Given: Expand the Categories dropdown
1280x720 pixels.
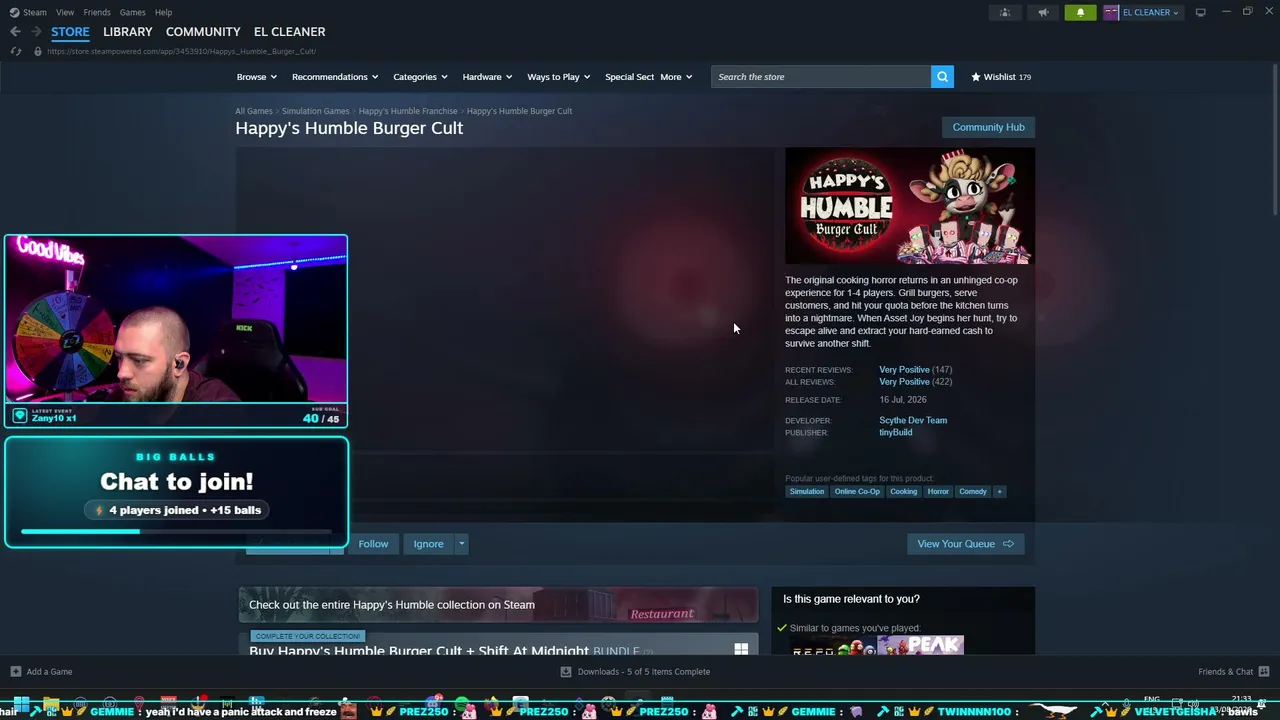Looking at the screenshot, I should coord(420,77).
